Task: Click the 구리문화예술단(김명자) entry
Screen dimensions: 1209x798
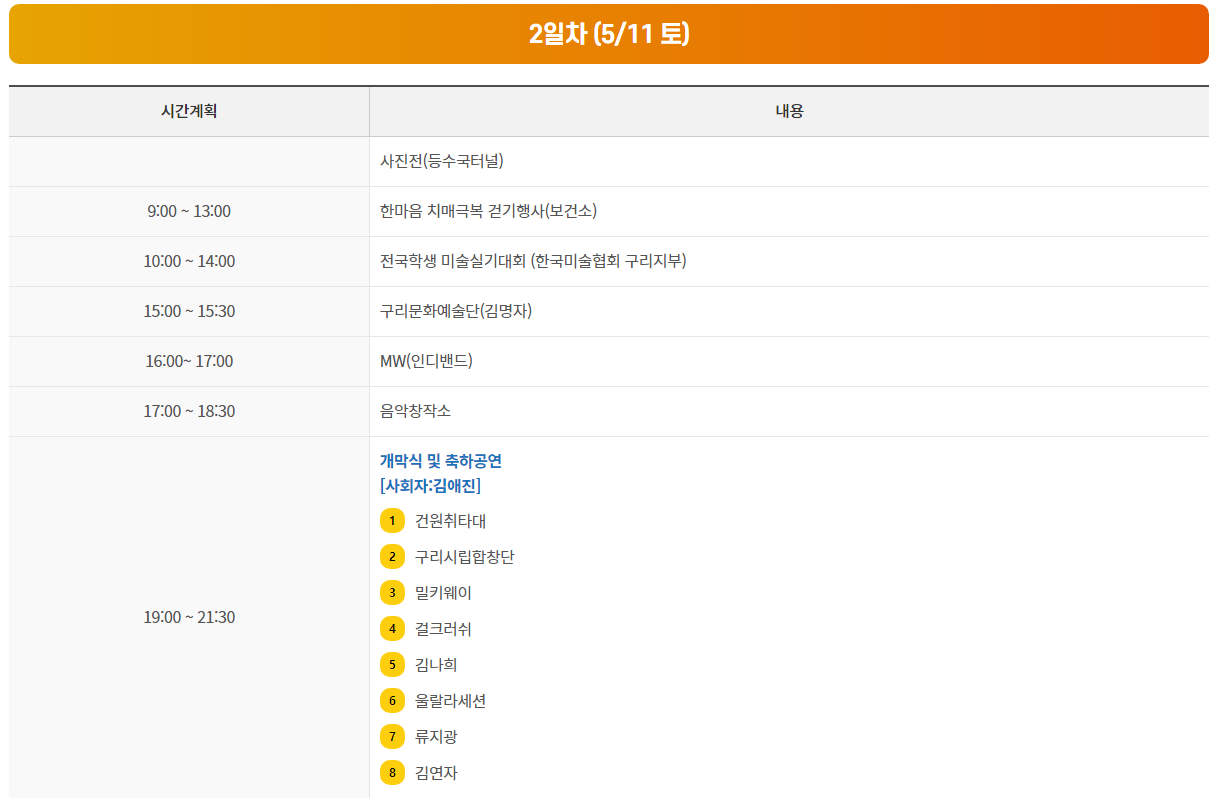Action: 455,311
